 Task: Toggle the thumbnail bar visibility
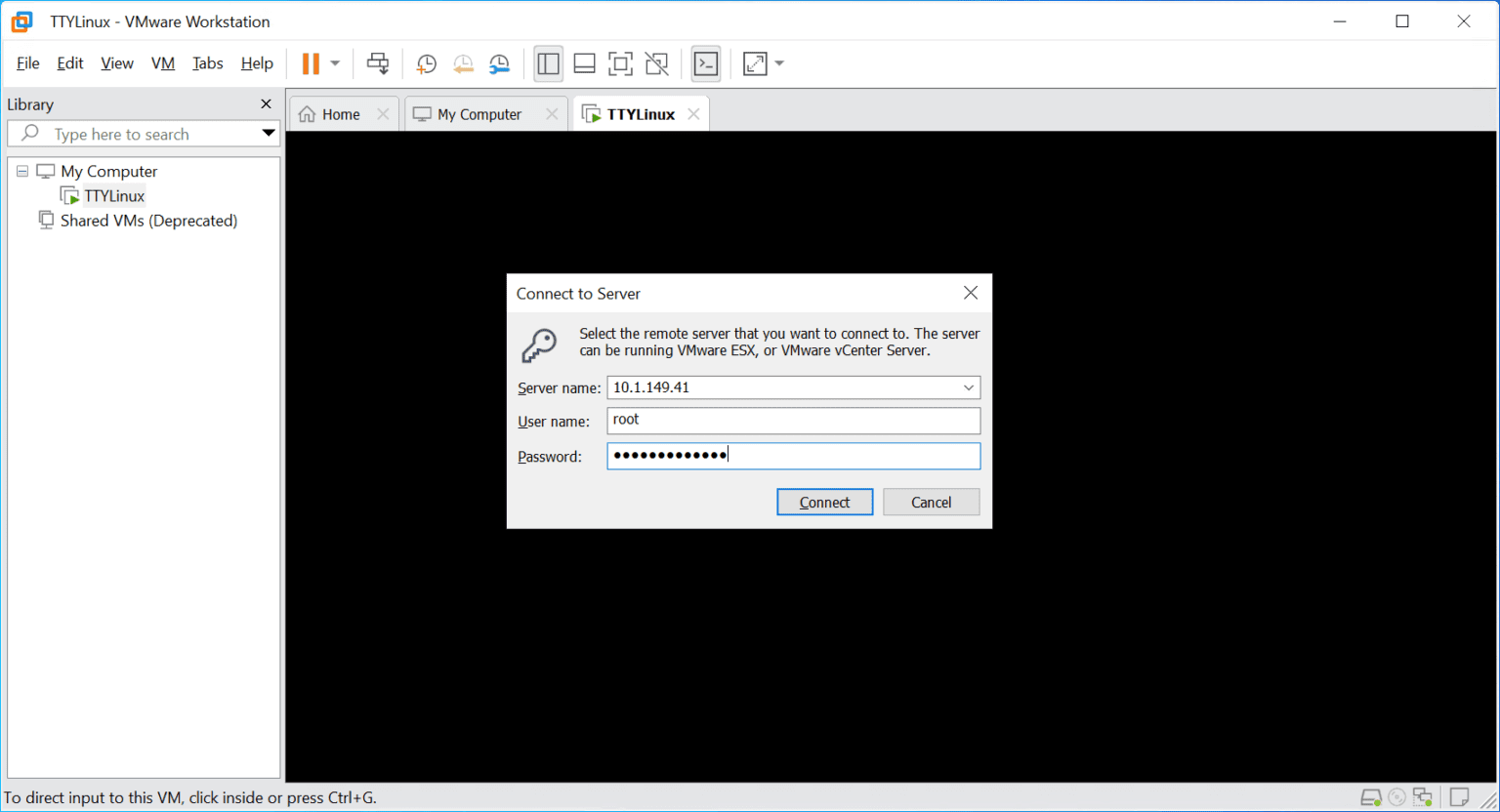pyautogui.click(x=584, y=63)
